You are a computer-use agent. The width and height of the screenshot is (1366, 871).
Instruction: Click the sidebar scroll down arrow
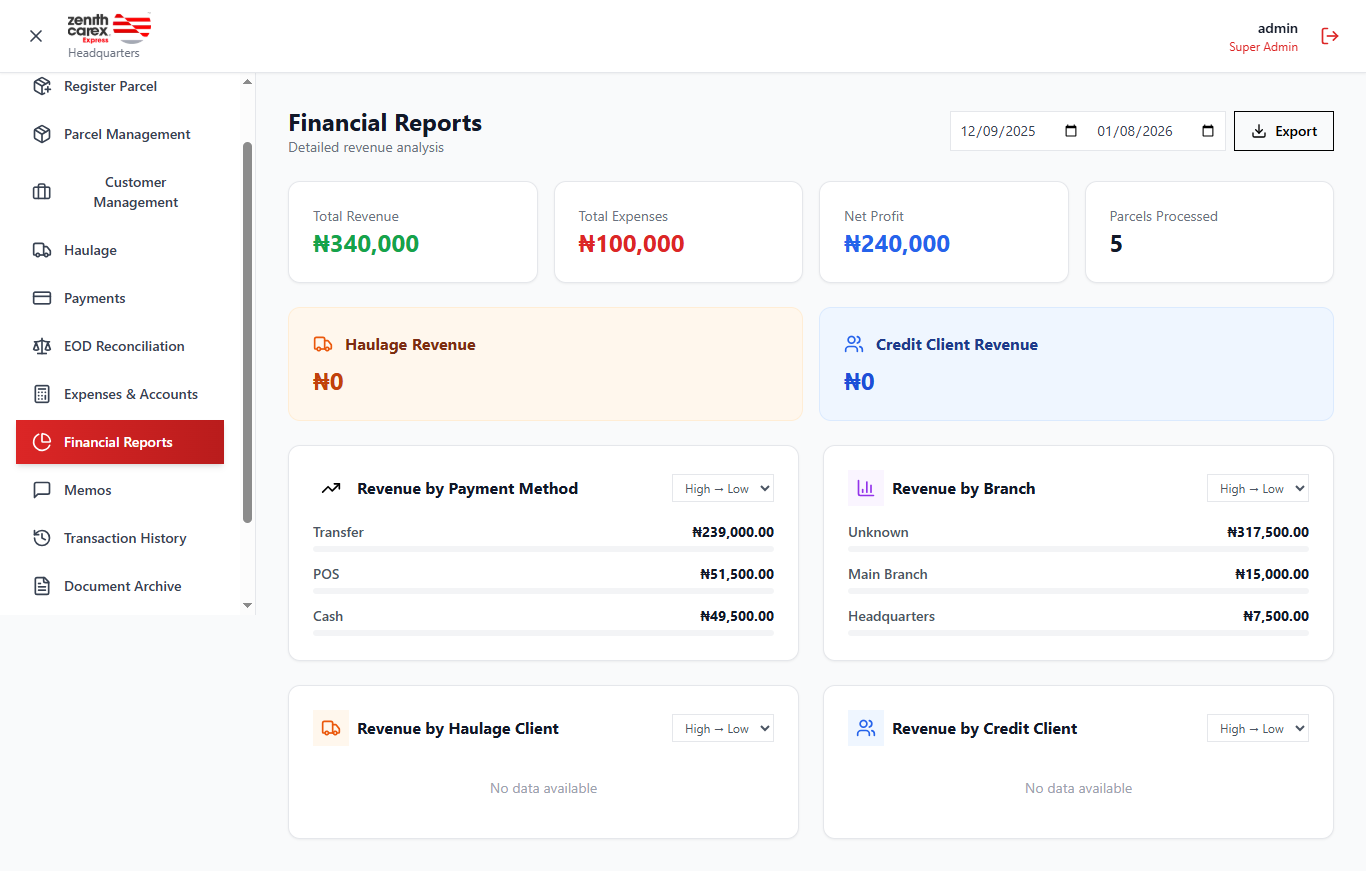pyautogui.click(x=248, y=605)
